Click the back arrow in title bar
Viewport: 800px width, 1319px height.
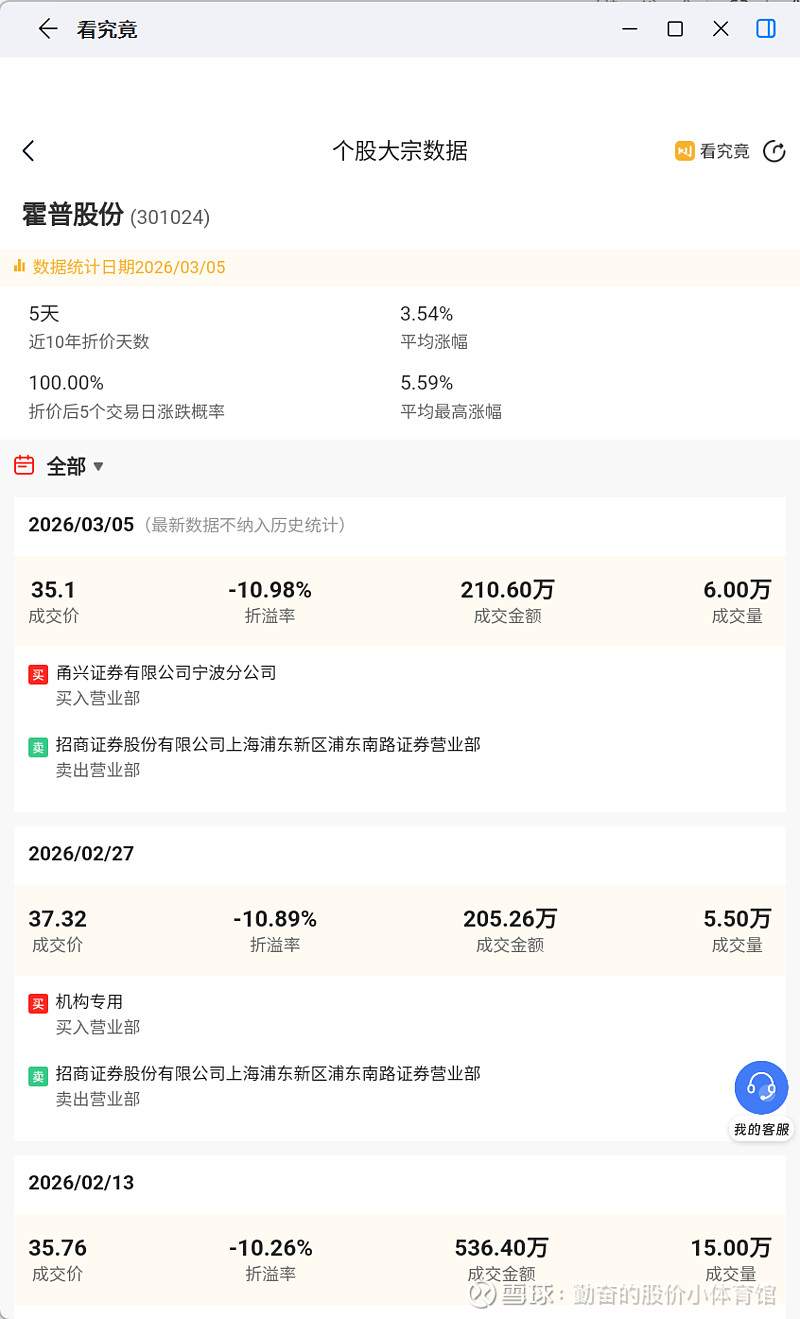pyautogui.click(x=47, y=29)
